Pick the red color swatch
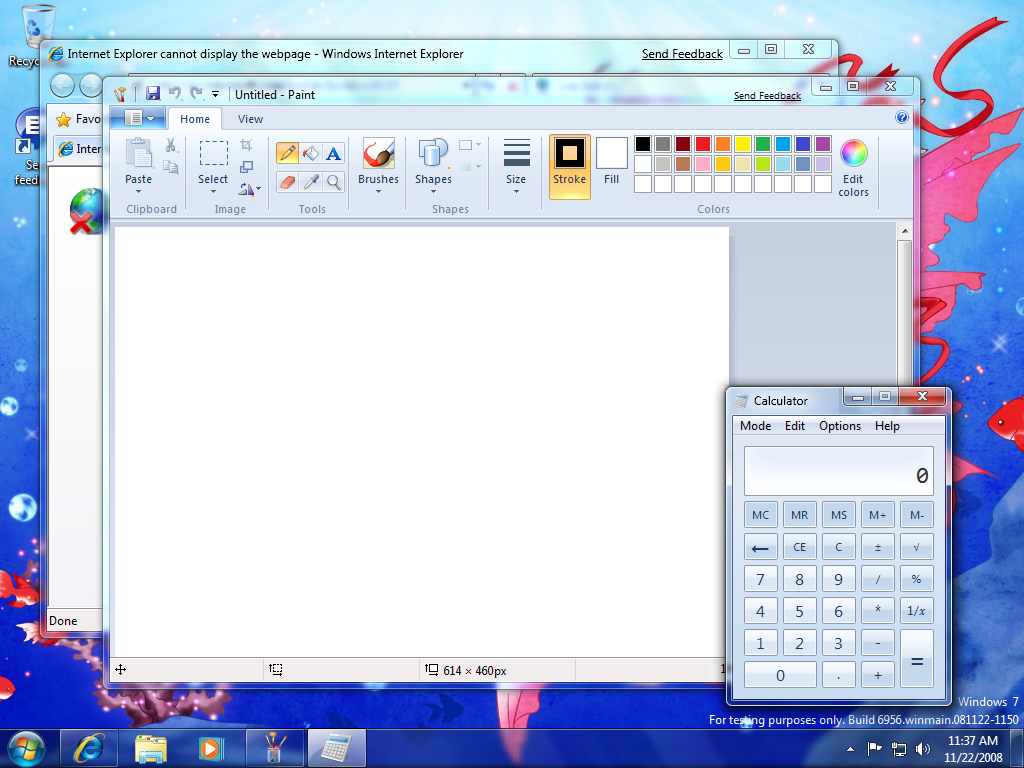The height and width of the screenshot is (768, 1024). pos(703,144)
